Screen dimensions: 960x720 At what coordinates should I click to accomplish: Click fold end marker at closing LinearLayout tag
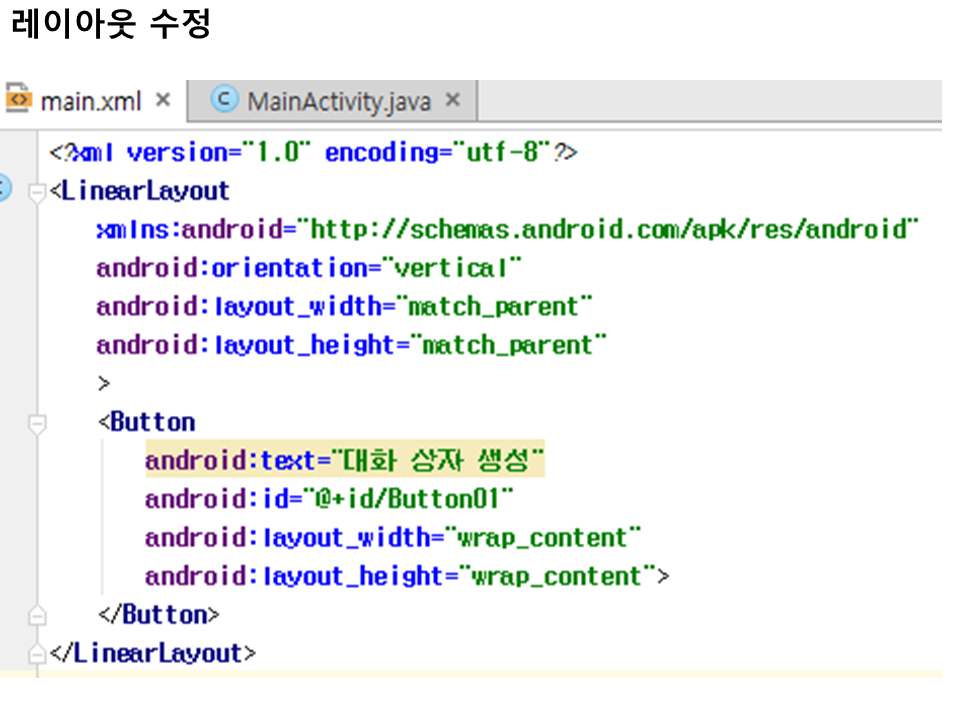37,654
